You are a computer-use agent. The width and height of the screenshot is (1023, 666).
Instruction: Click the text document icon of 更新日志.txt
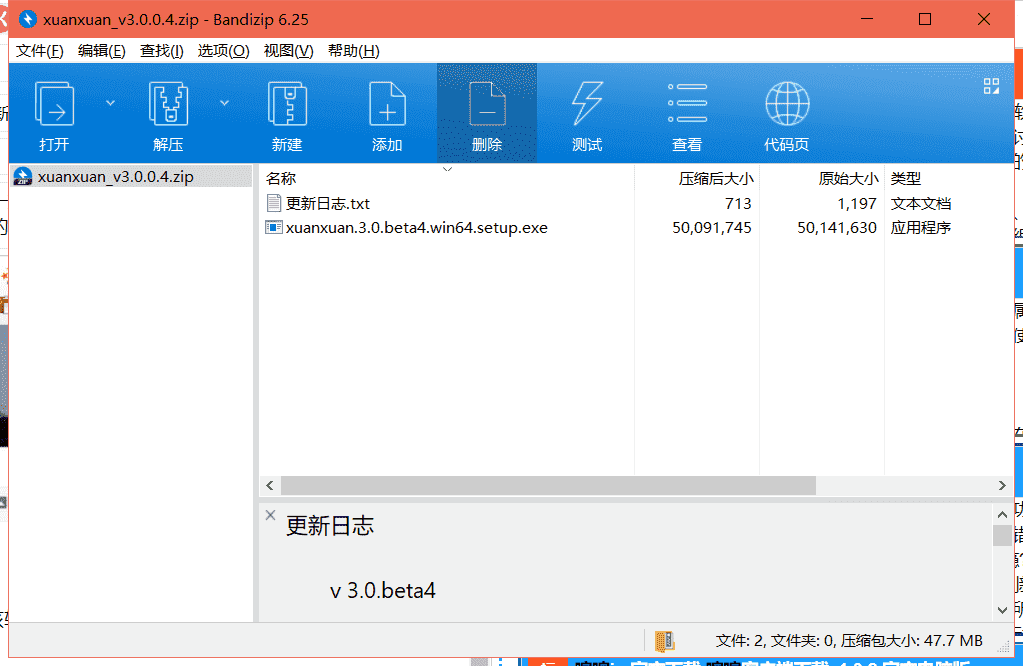274,204
